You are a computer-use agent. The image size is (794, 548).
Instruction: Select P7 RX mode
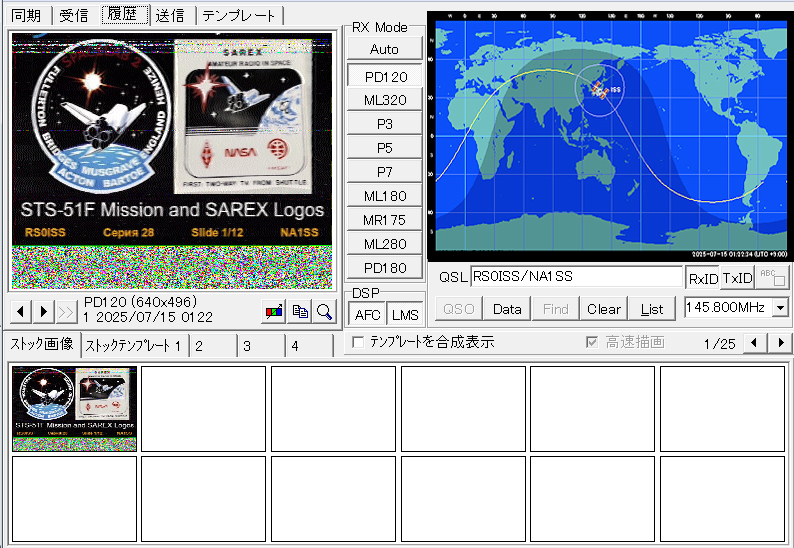click(384, 172)
